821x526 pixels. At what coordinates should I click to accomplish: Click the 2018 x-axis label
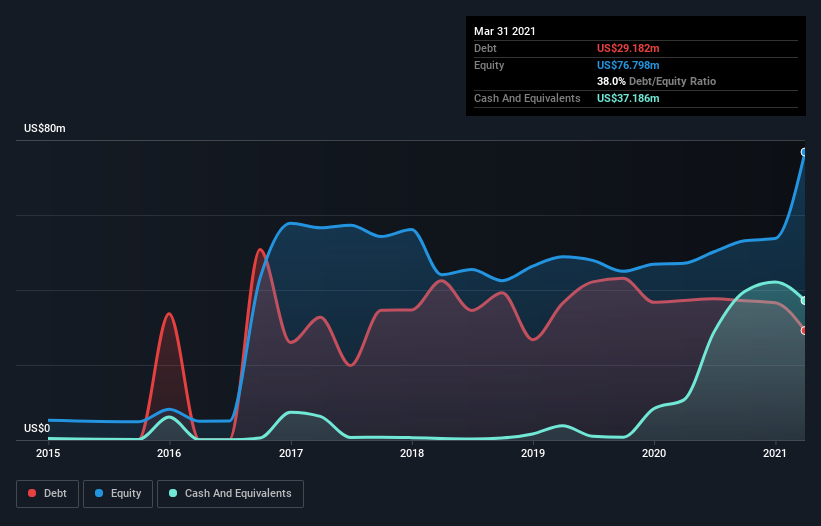pyautogui.click(x=412, y=453)
